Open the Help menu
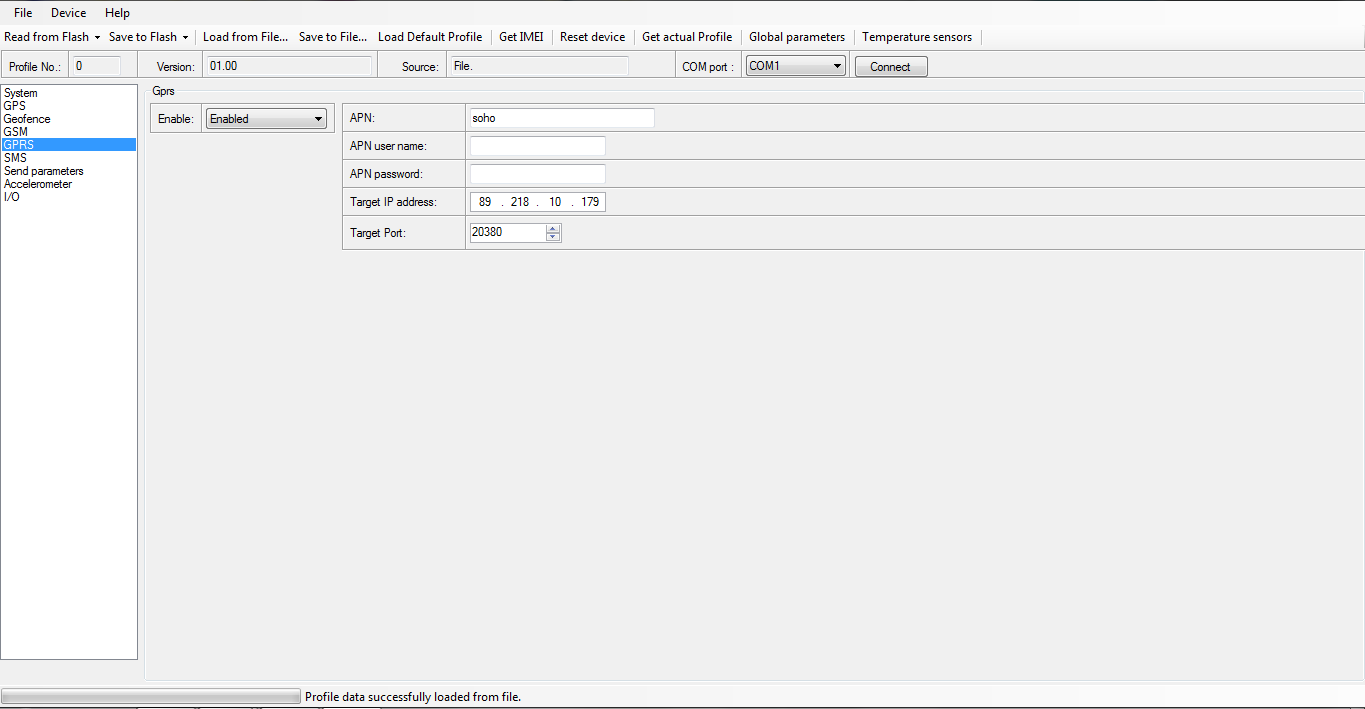The image size is (1365, 709). tap(117, 13)
